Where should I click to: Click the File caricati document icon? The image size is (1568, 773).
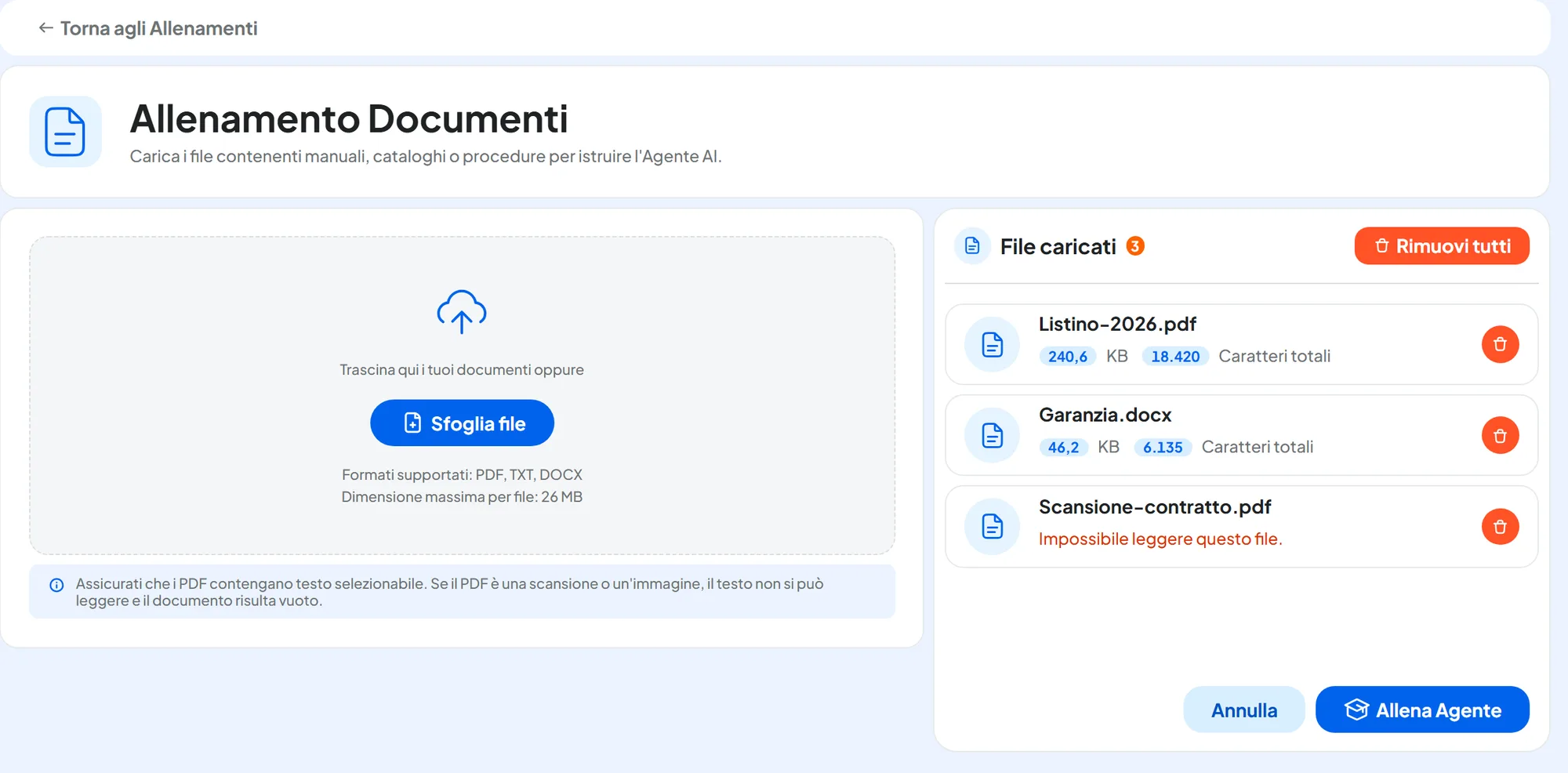(x=972, y=246)
